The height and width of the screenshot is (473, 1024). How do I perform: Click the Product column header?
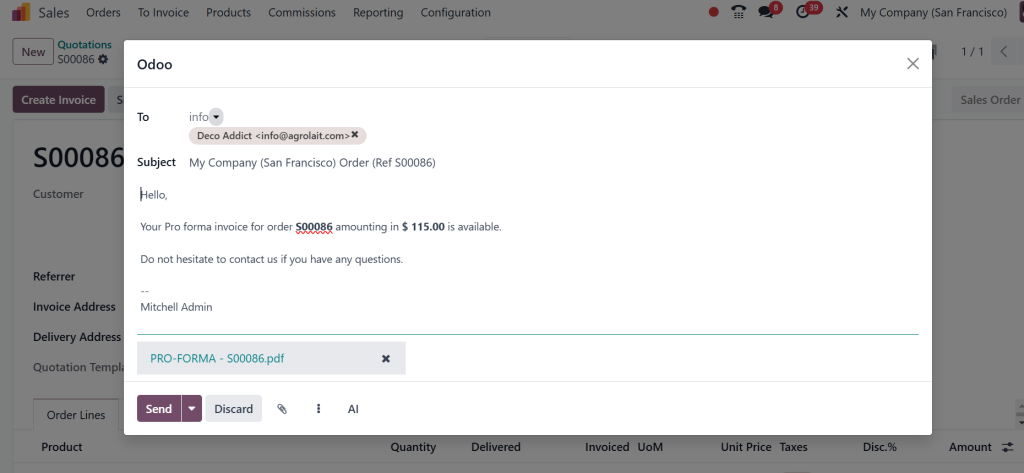point(62,447)
